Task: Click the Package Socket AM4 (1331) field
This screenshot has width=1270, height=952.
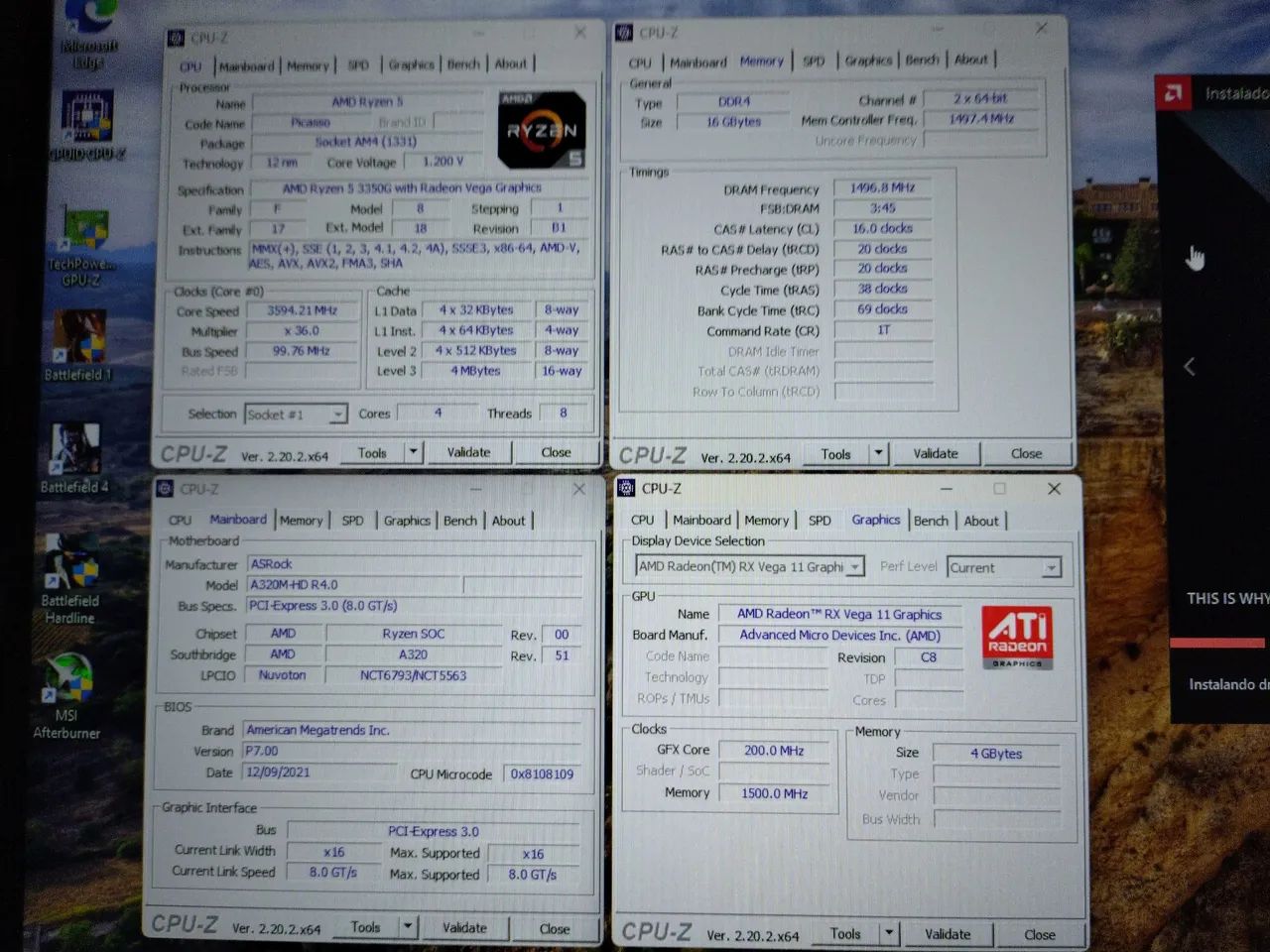Action: click(x=366, y=142)
